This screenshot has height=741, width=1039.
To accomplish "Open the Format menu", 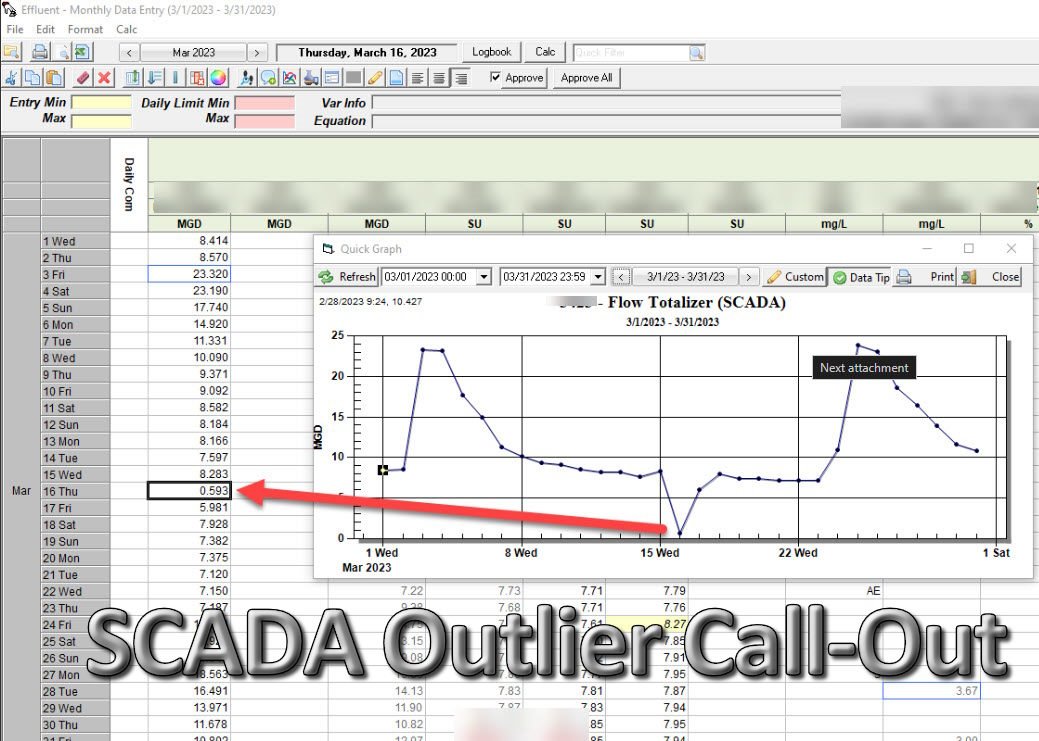I will (85, 29).
